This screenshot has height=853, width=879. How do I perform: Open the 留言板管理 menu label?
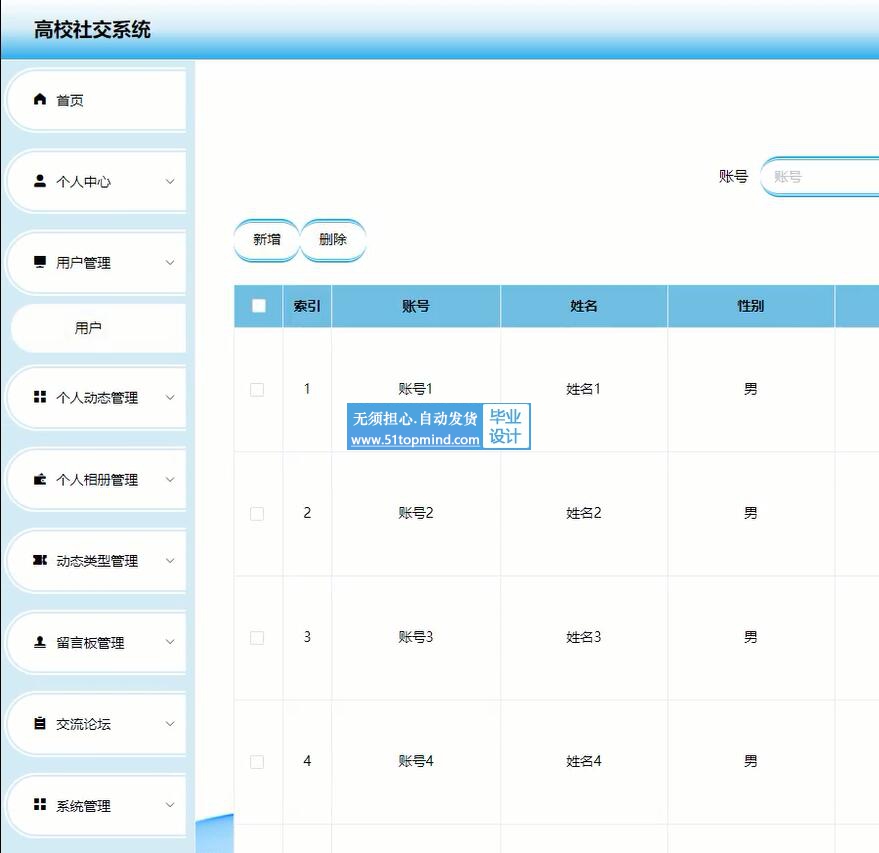[x=90, y=643]
